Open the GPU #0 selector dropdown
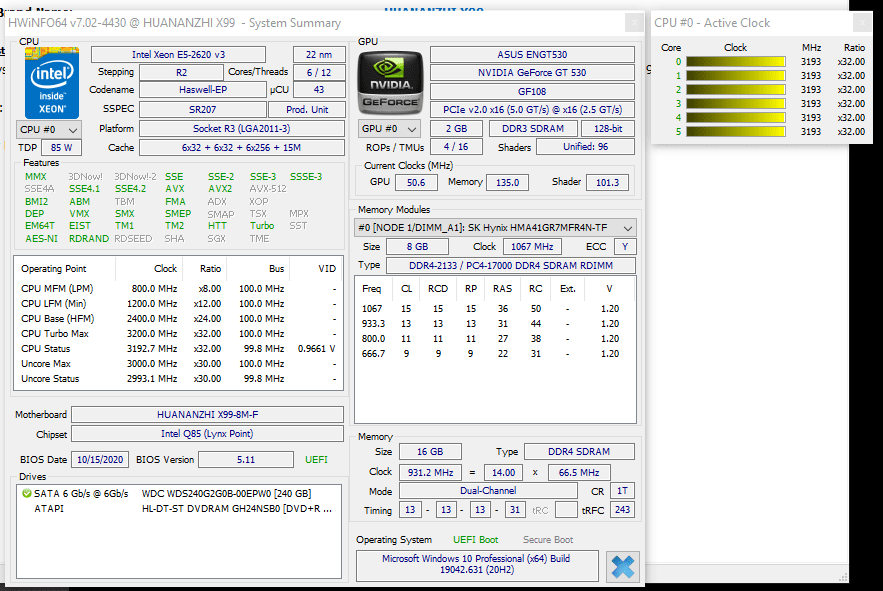The height and width of the screenshot is (591, 883). 389,129
